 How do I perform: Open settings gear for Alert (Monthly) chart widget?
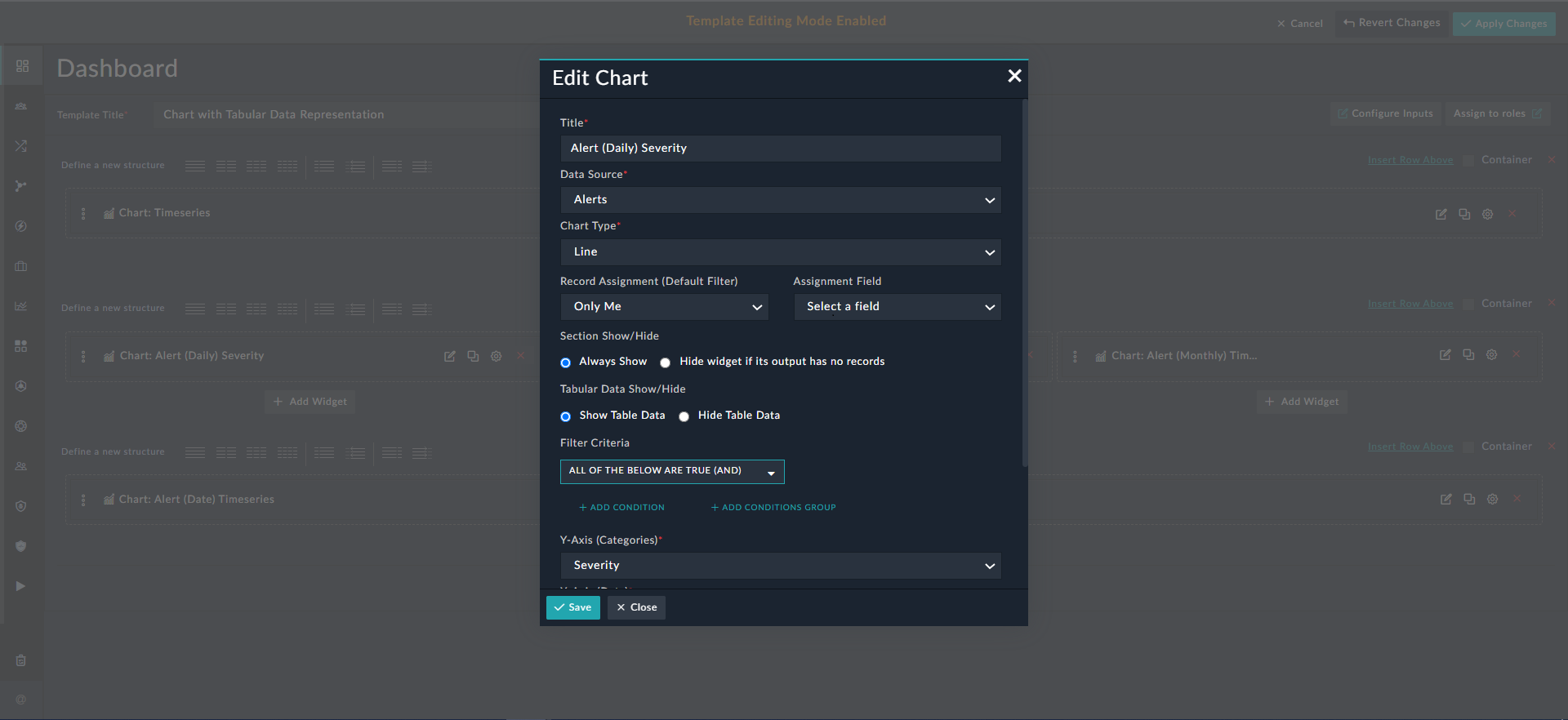(x=1491, y=355)
